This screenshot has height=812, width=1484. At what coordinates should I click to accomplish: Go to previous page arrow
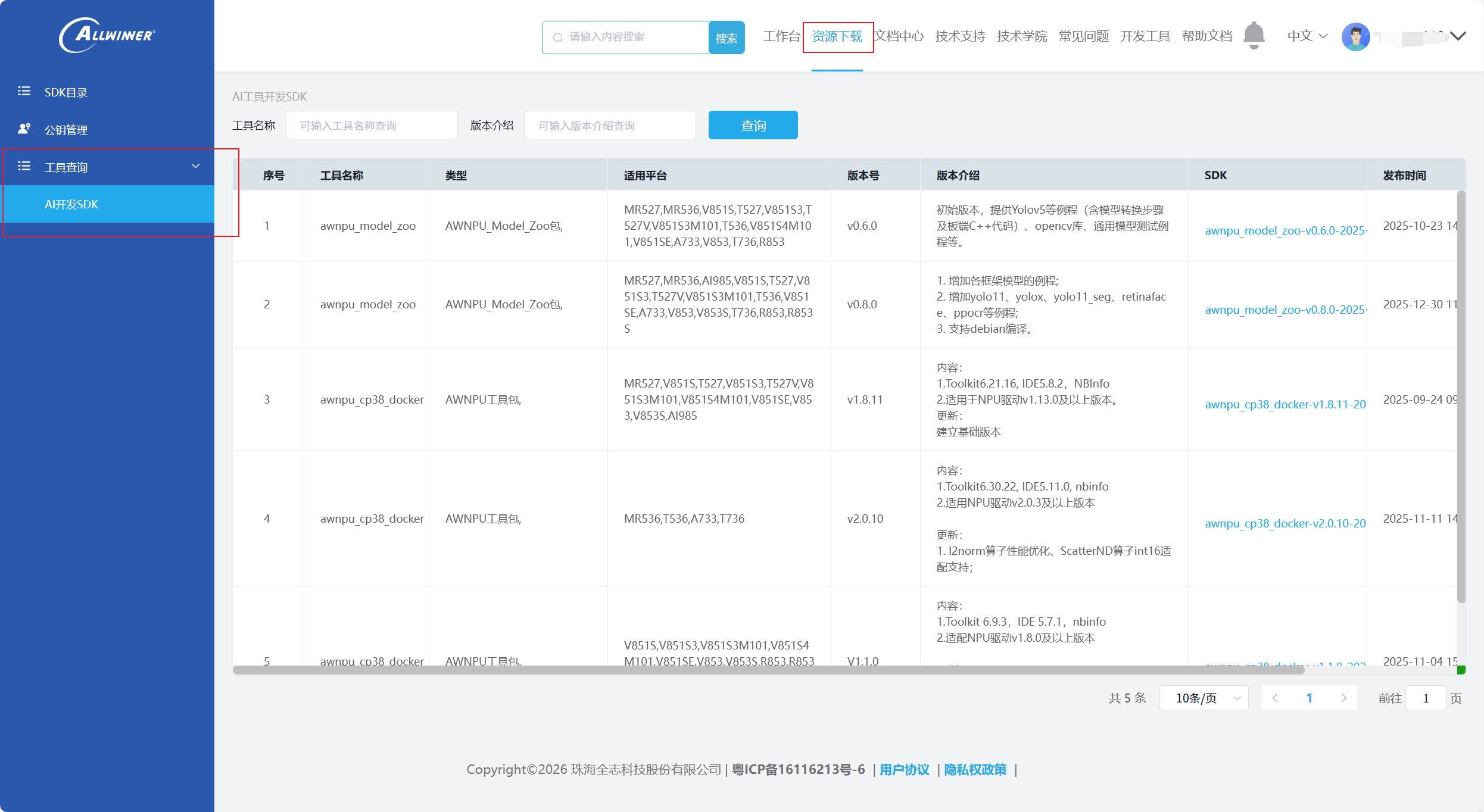click(x=1275, y=698)
